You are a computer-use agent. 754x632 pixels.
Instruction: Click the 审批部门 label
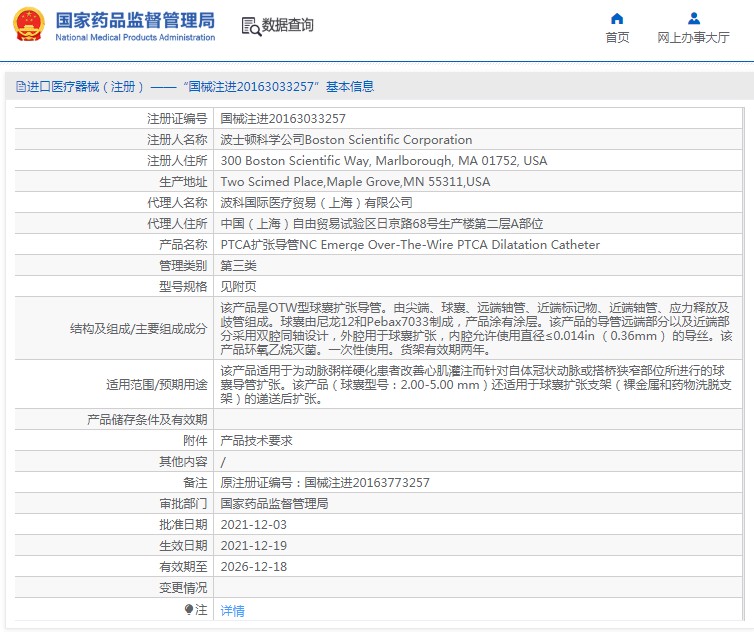click(x=183, y=504)
